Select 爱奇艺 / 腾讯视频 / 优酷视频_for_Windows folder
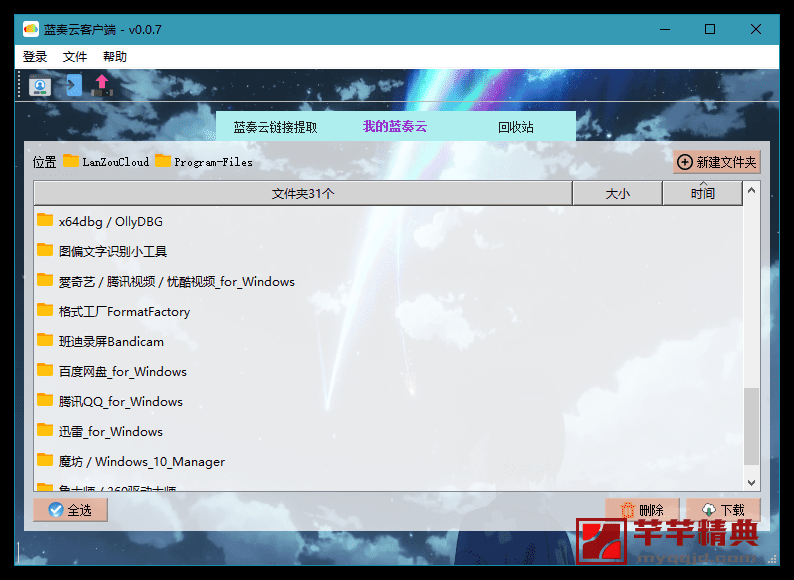 tap(388, 281)
